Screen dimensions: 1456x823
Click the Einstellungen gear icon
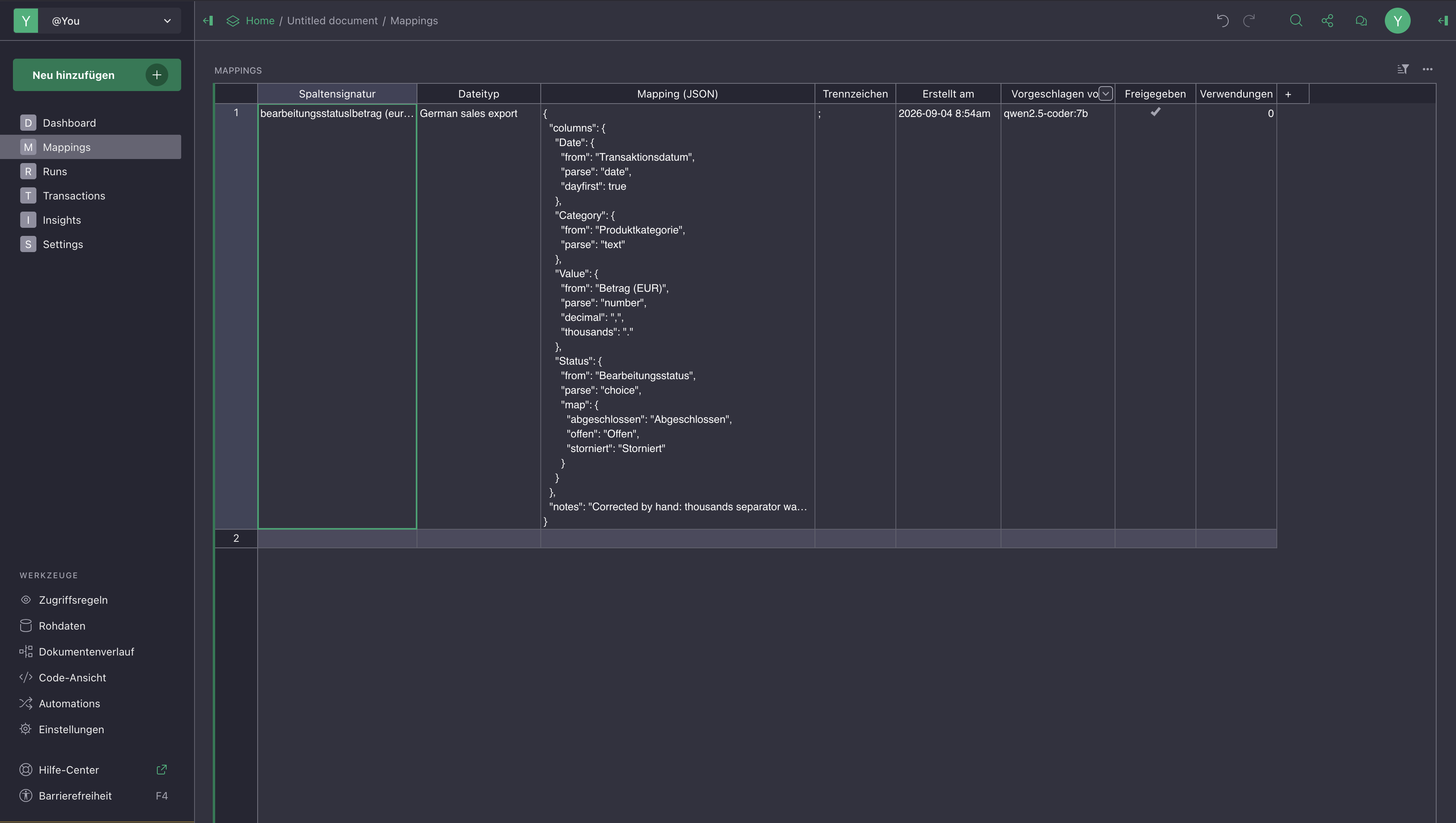25,729
